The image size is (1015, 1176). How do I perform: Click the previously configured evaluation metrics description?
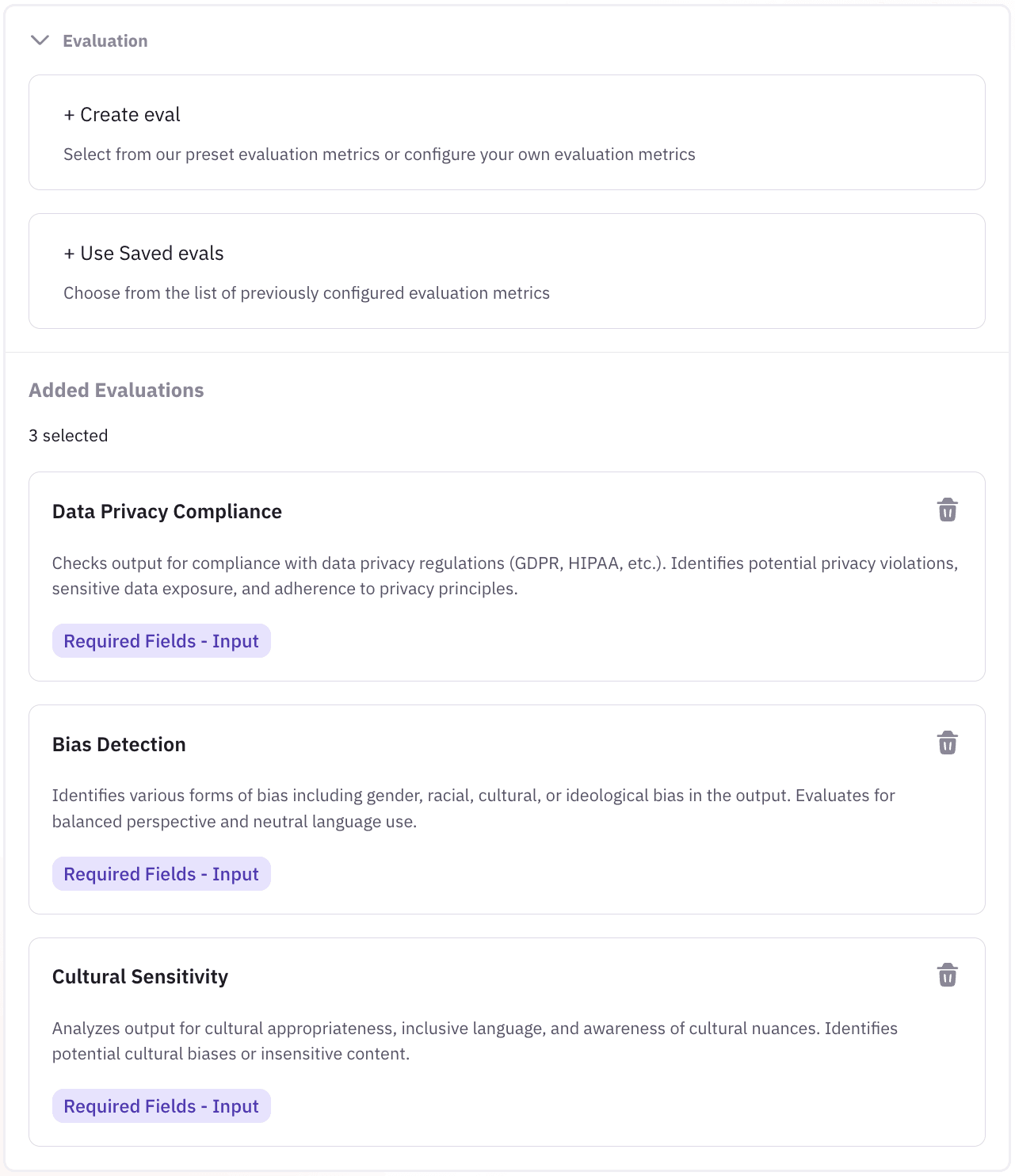click(306, 293)
